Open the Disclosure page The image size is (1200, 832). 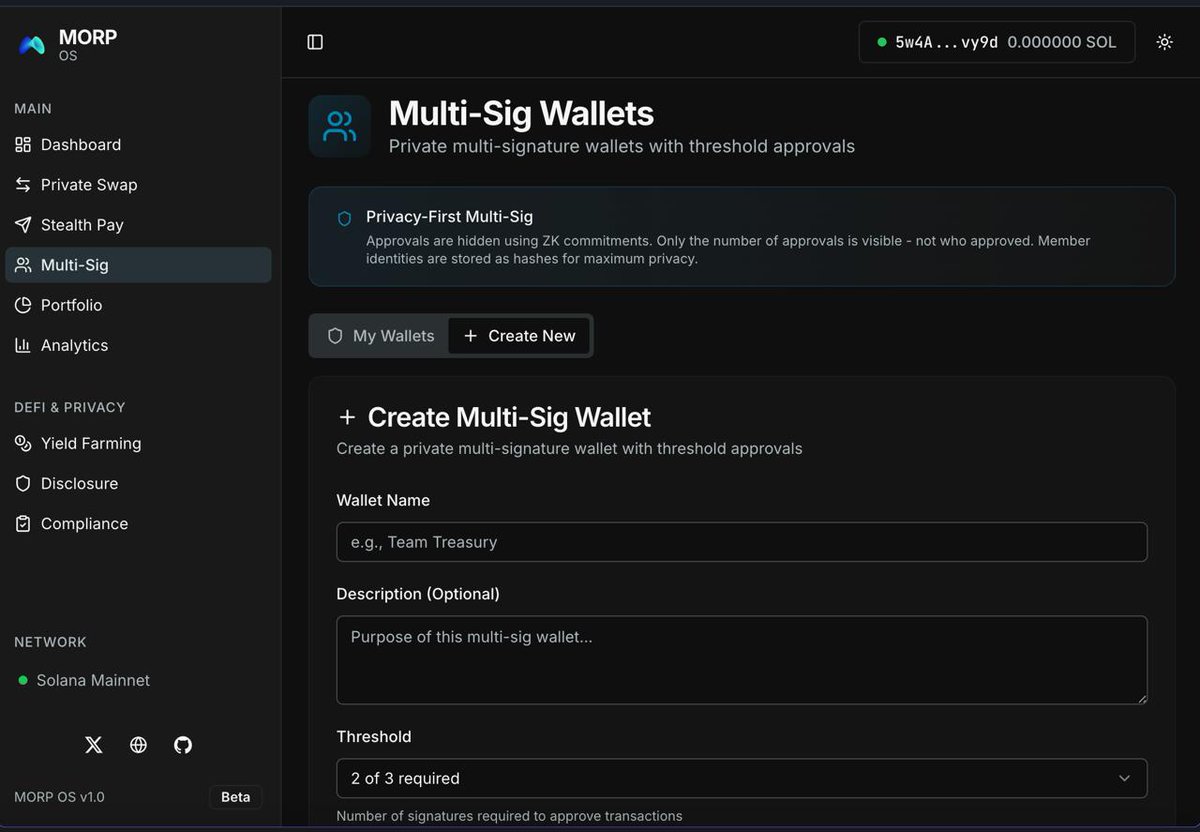pyautogui.click(x=138, y=483)
